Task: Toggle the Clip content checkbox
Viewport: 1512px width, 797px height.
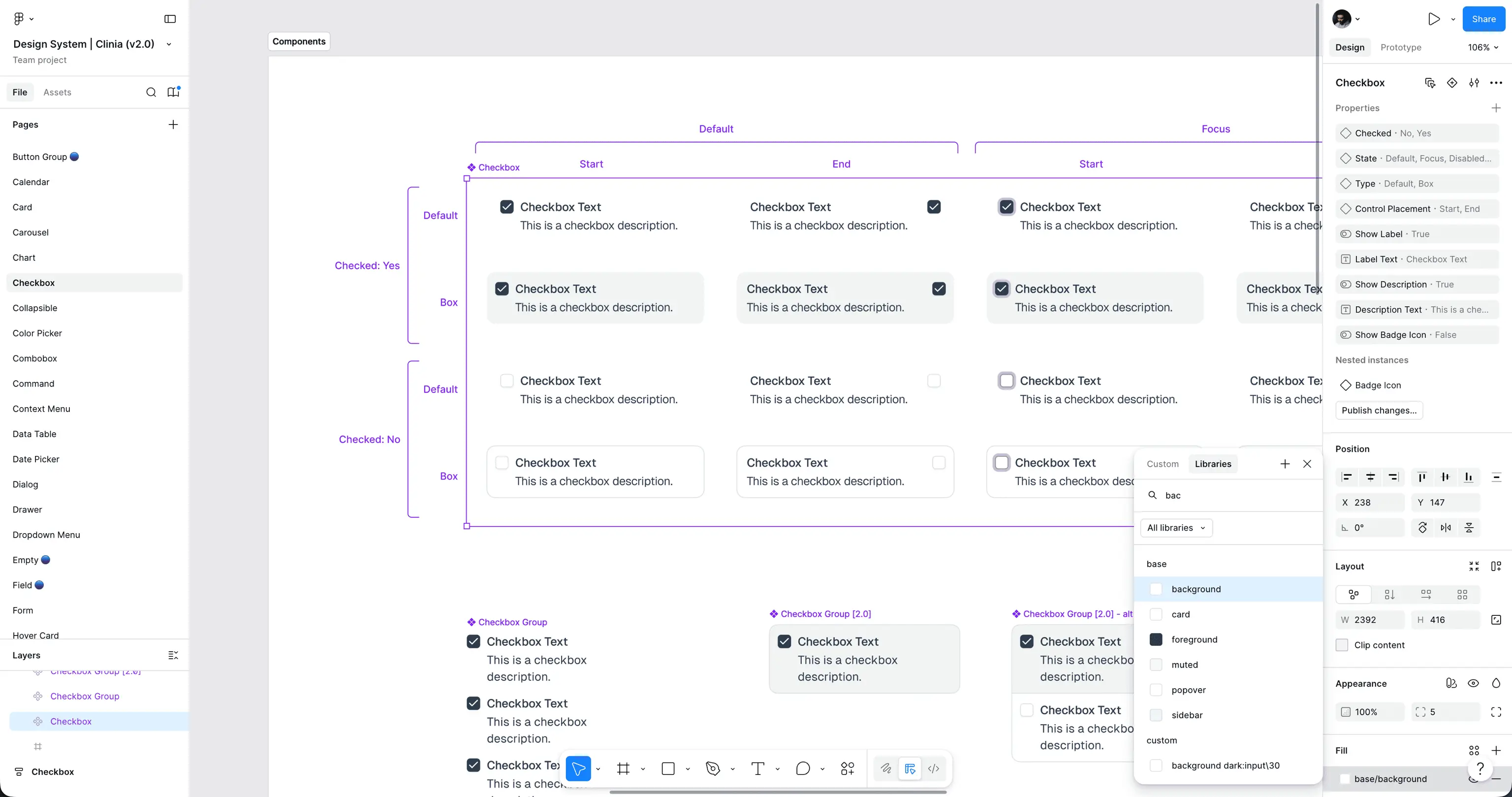Action: pyautogui.click(x=1342, y=645)
